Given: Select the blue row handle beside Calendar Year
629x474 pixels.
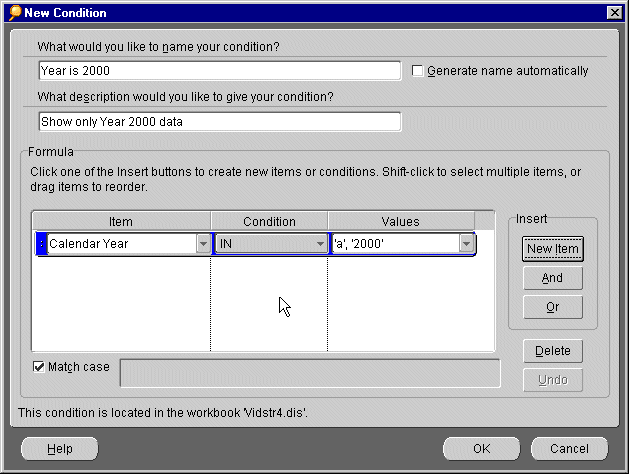Looking at the screenshot, I should pyautogui.click(x=41, y=244).
